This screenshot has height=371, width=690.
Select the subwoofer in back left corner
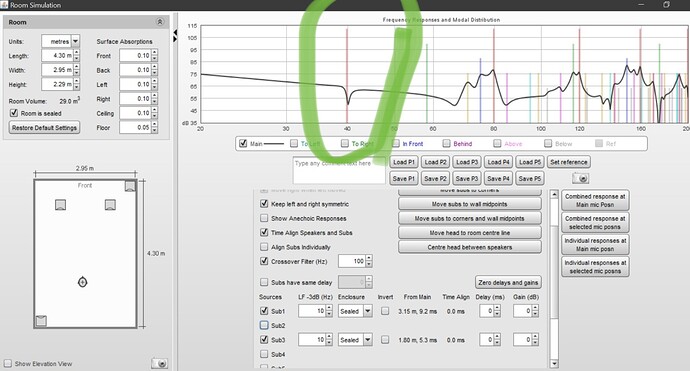click(41, 321)
